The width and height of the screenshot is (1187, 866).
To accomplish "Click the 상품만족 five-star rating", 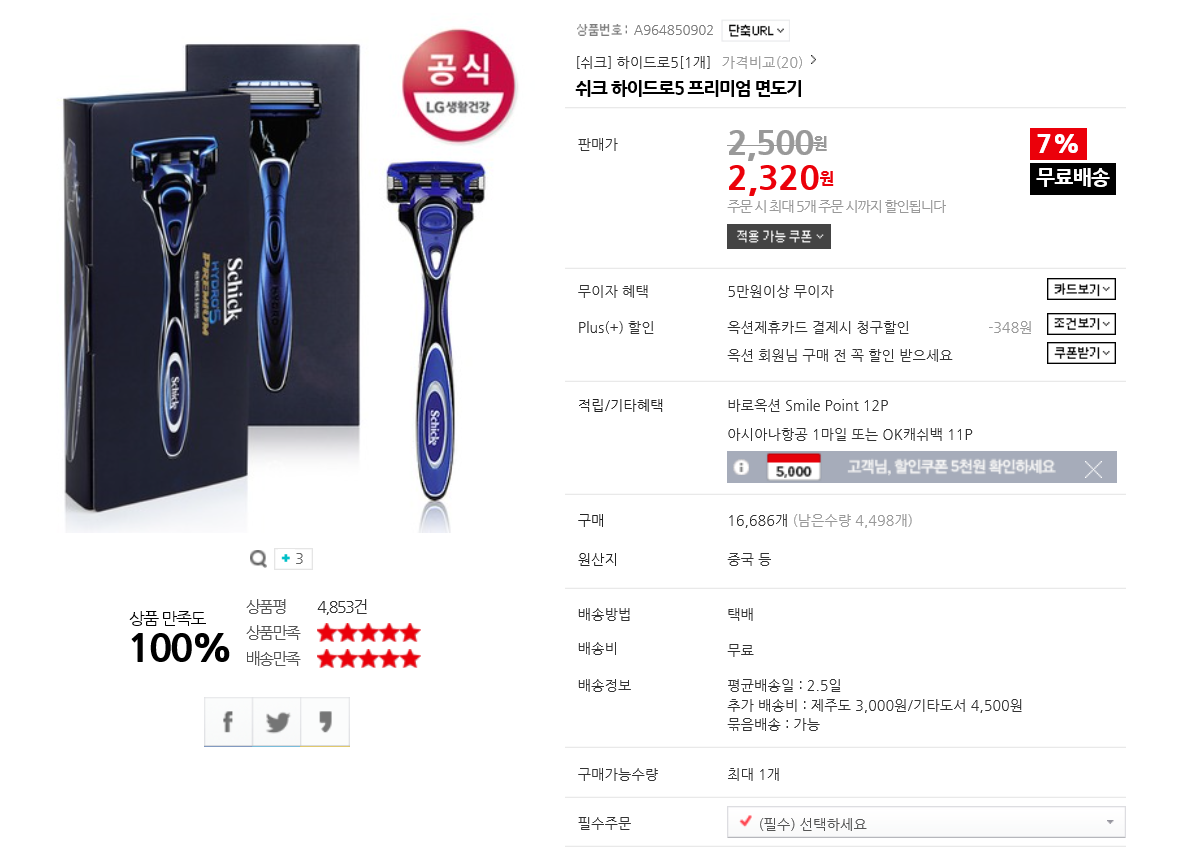I will [368, 633].
